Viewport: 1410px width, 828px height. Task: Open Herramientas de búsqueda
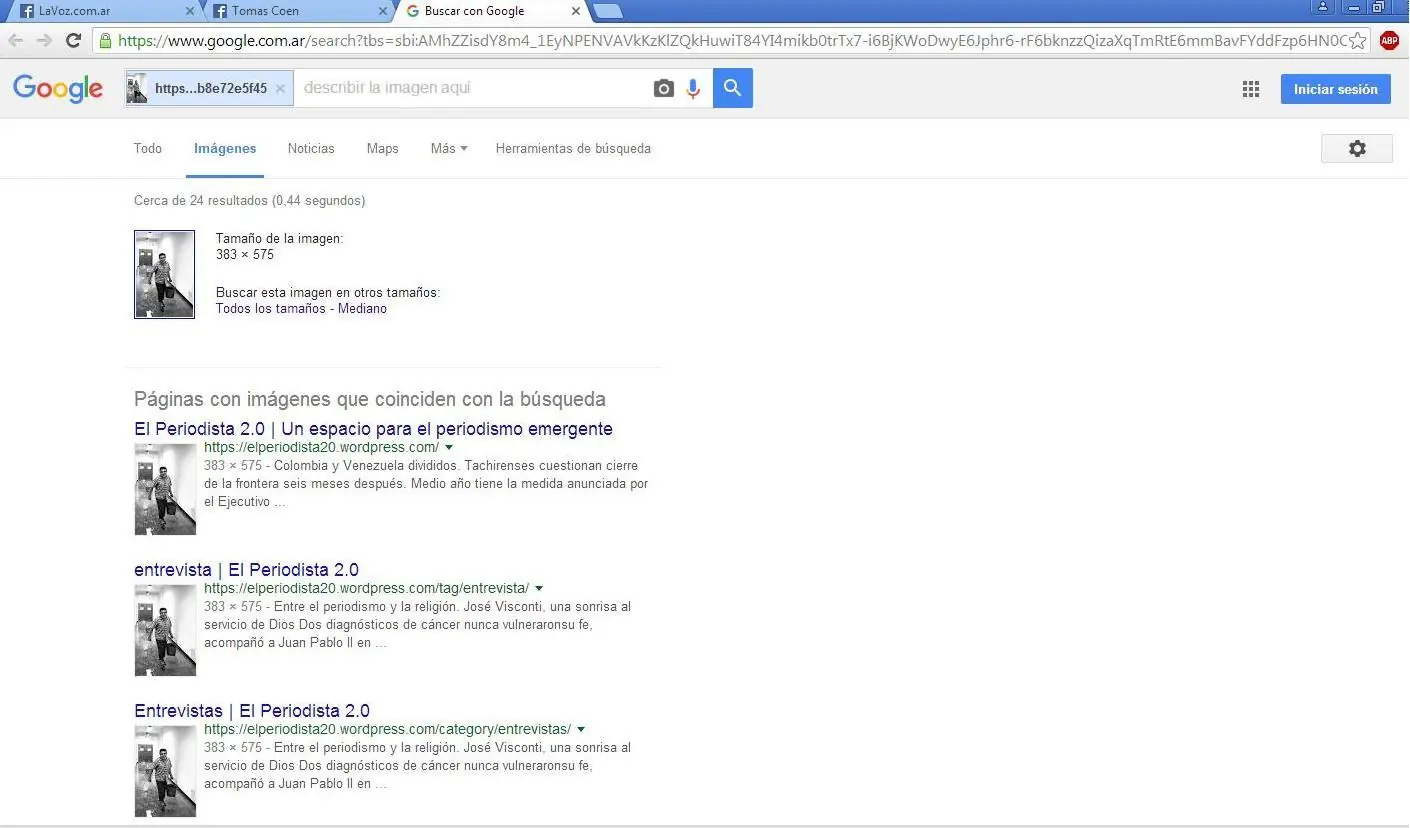573,148
